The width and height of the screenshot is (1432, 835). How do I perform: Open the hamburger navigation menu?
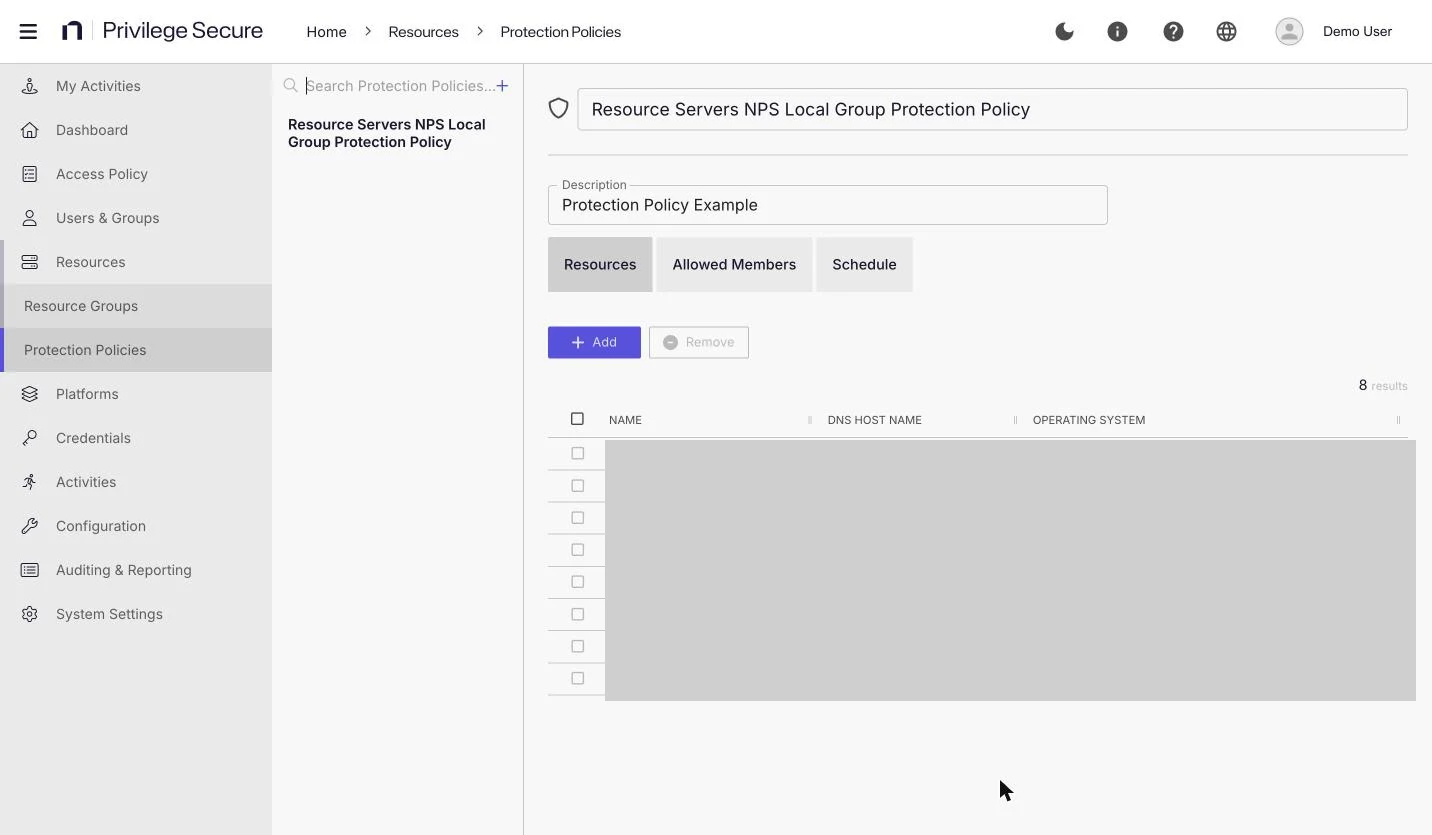coord(28,31)
